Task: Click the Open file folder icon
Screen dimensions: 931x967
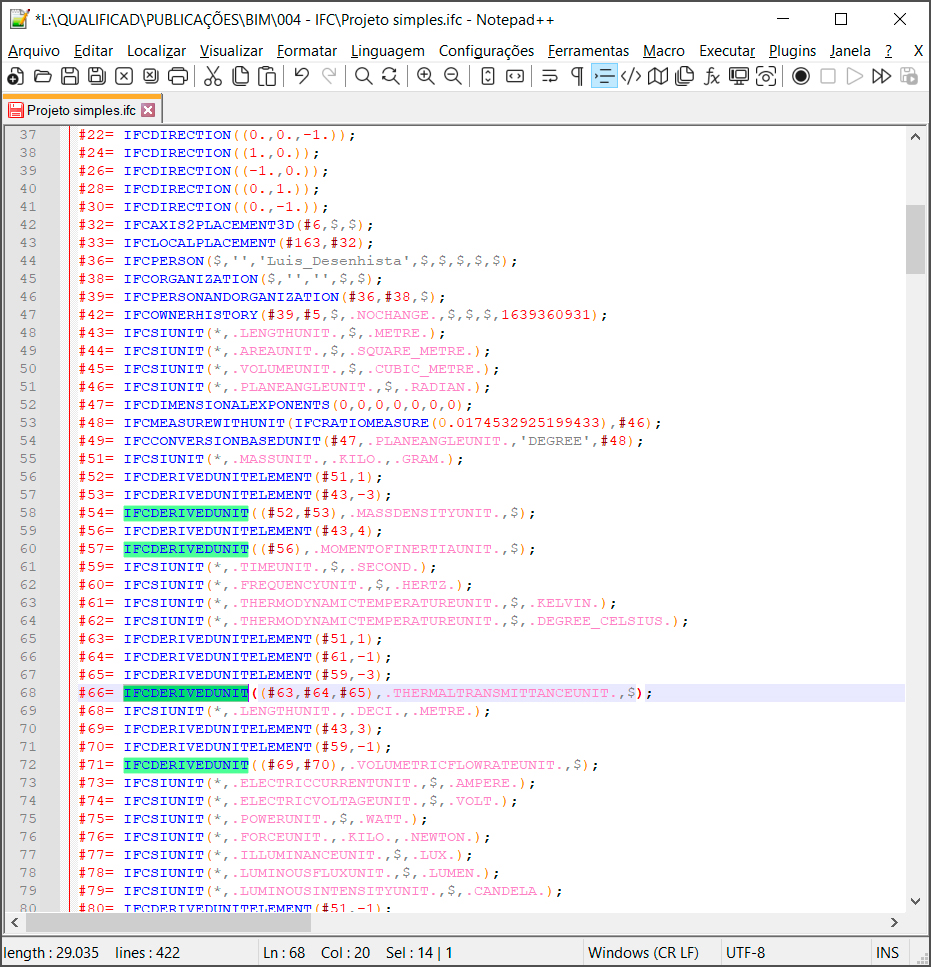Action: (x=43, y=76)
